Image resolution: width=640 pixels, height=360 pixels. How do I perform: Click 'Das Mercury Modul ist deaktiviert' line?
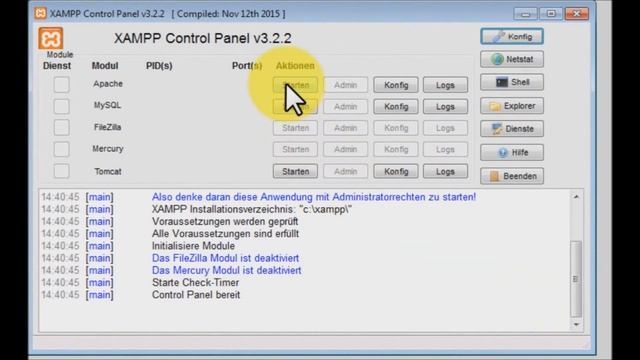pyautogui.click(x=227, y=270)
